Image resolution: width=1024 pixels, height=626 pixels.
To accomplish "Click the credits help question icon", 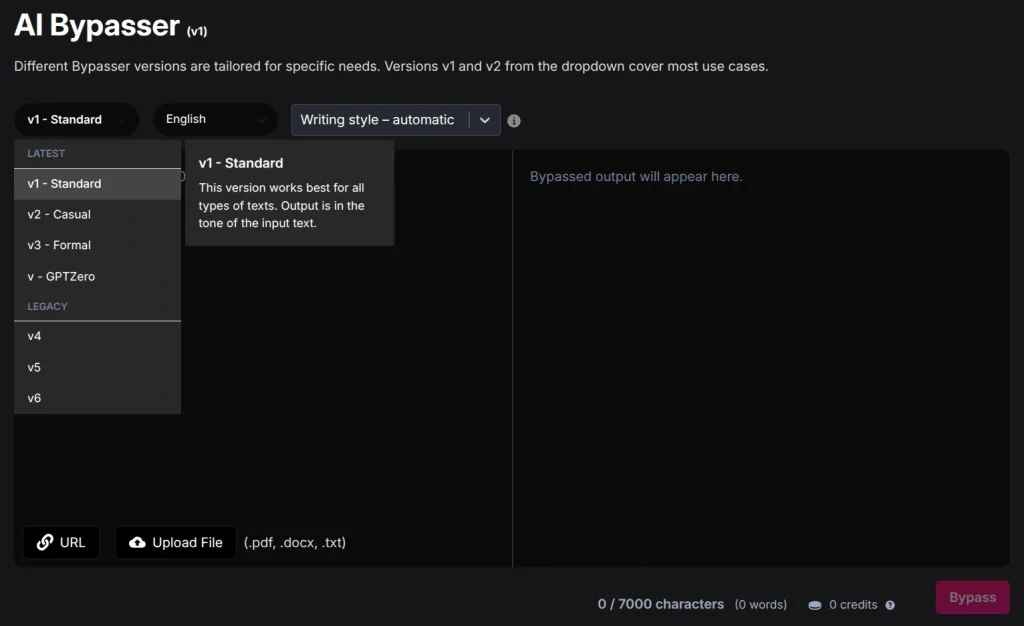I will click(890, 605).
